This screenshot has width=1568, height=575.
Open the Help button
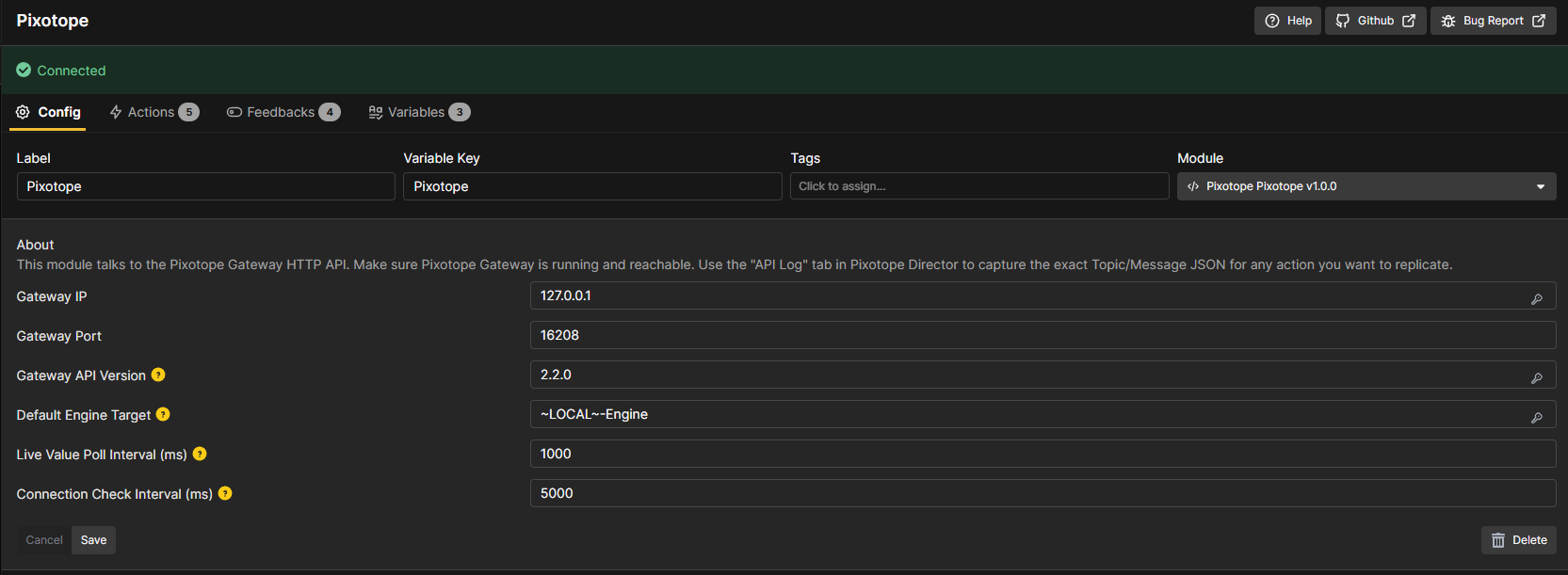[x=1287, y=21]
